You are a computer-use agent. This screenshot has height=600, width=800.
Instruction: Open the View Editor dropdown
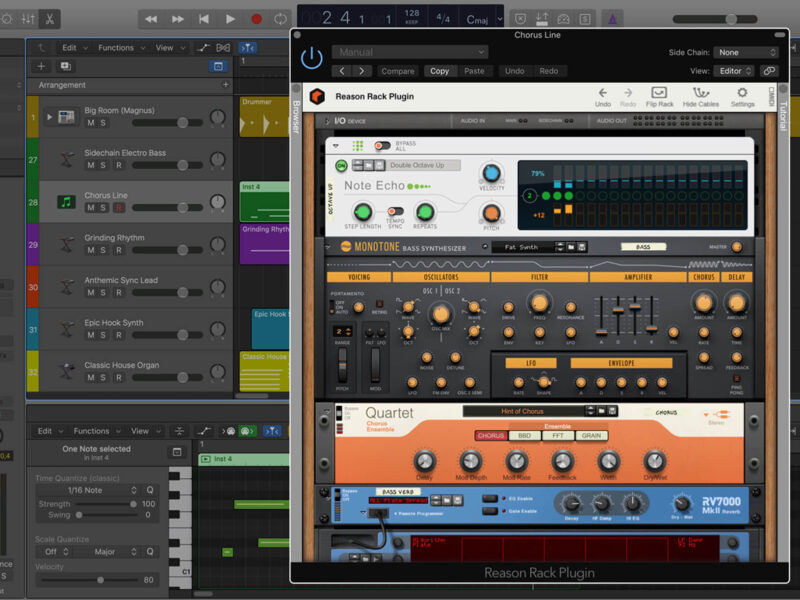pos(733,71)
